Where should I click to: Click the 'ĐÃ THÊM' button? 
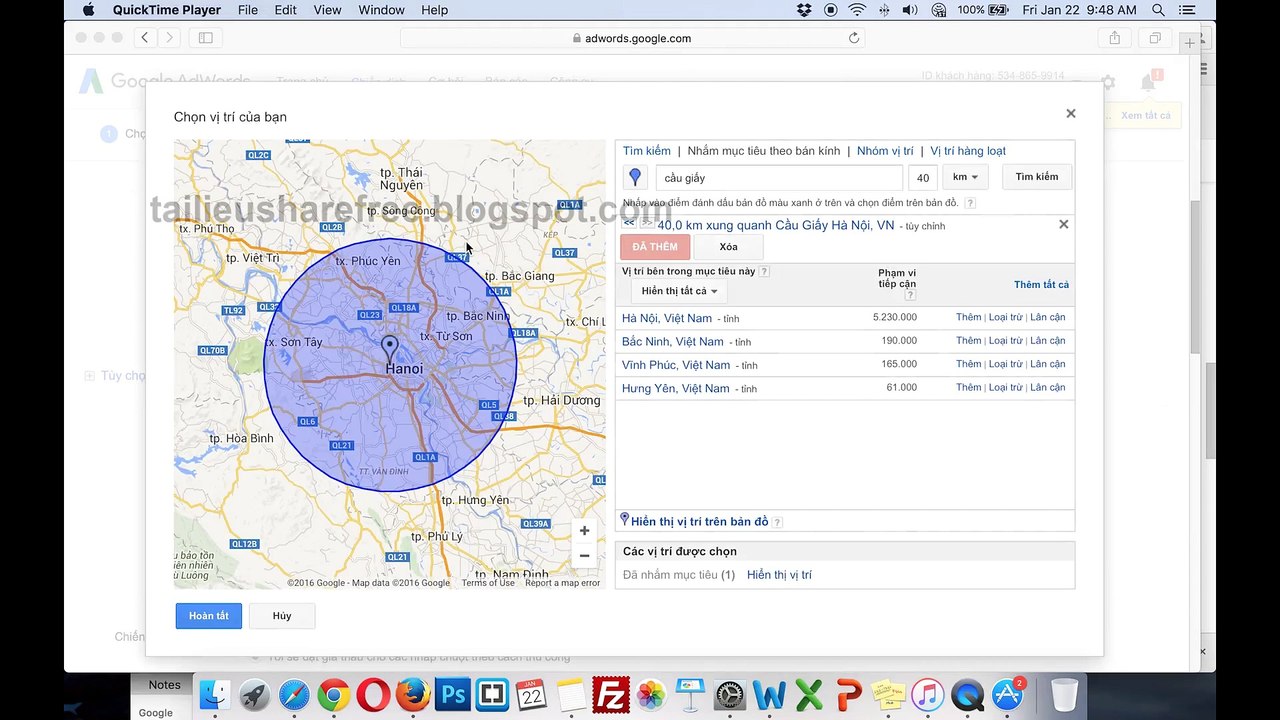(655, 247)
